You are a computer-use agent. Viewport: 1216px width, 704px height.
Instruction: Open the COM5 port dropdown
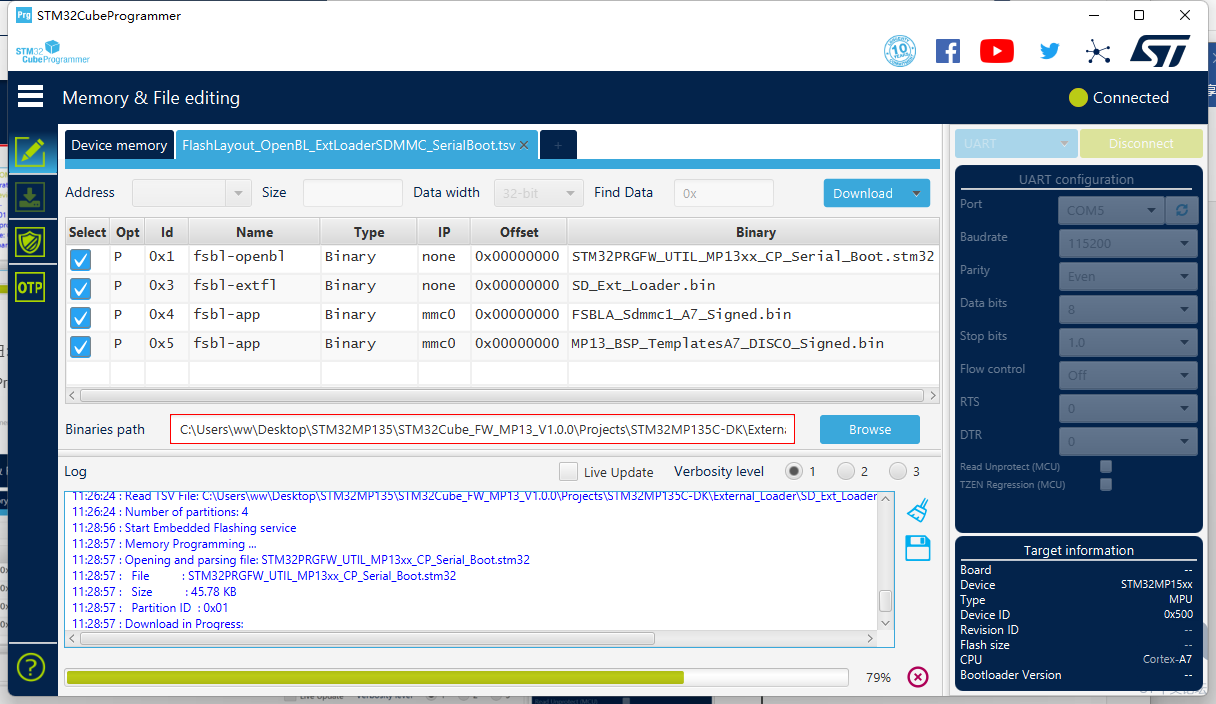coord(1112,211)
